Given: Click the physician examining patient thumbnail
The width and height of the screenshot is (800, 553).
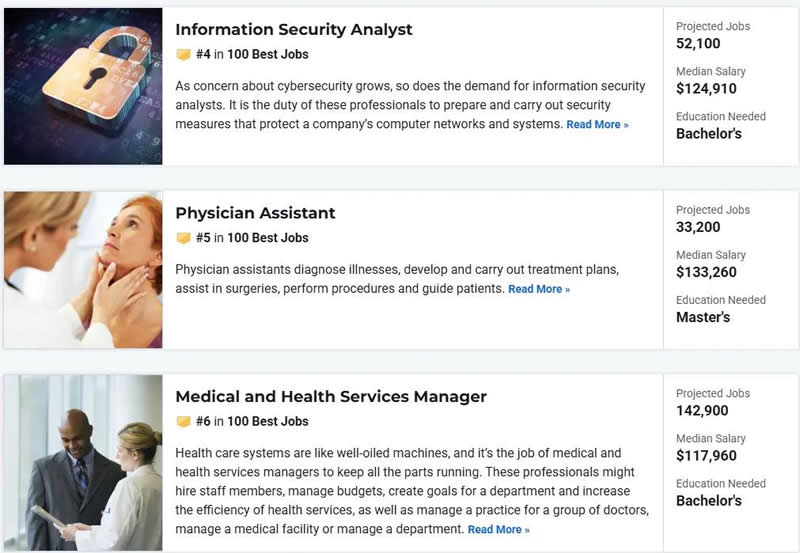Looking at the screenshot, I should tap(83, 270).
